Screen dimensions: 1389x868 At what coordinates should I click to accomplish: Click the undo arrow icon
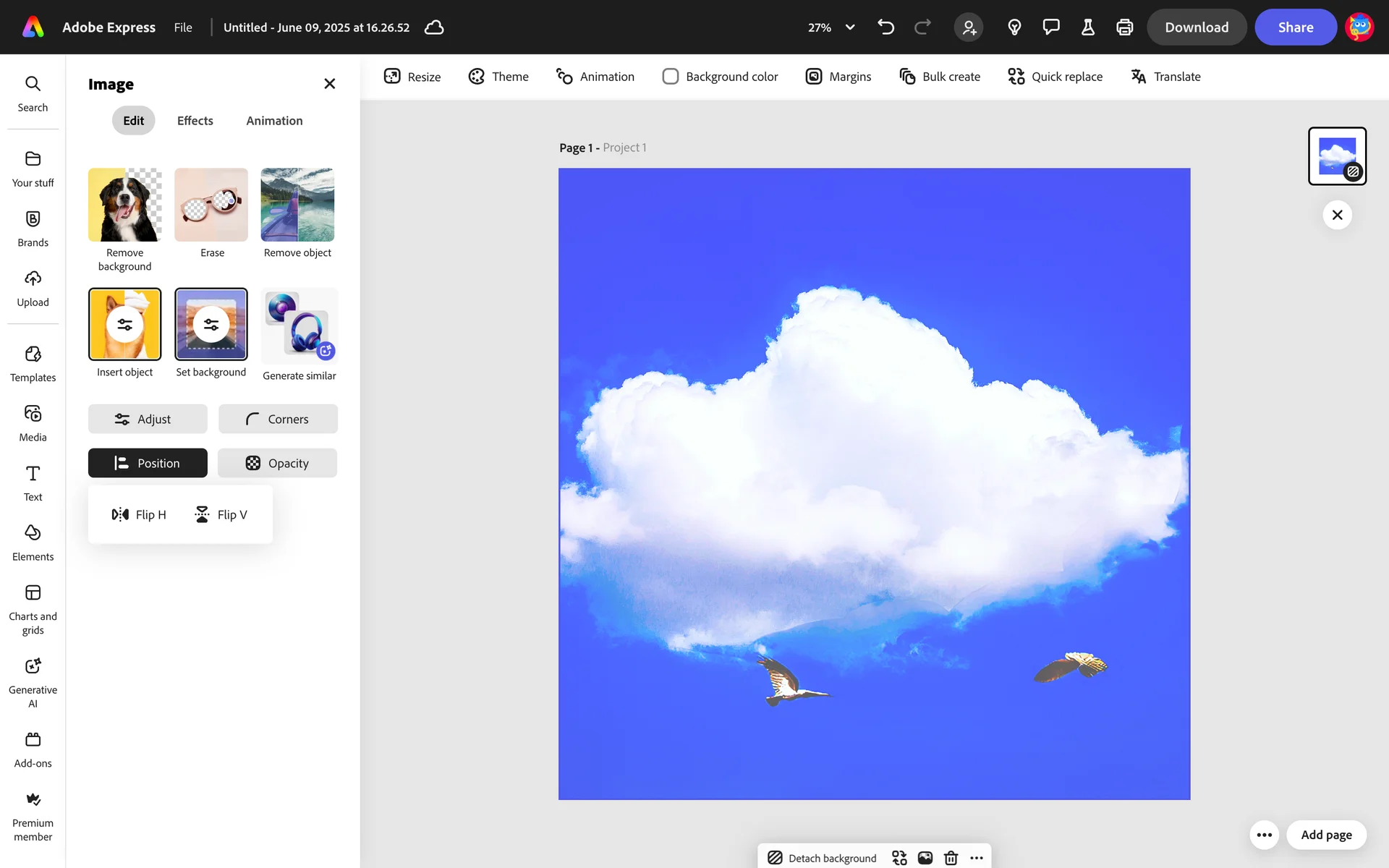click(885, 27)
